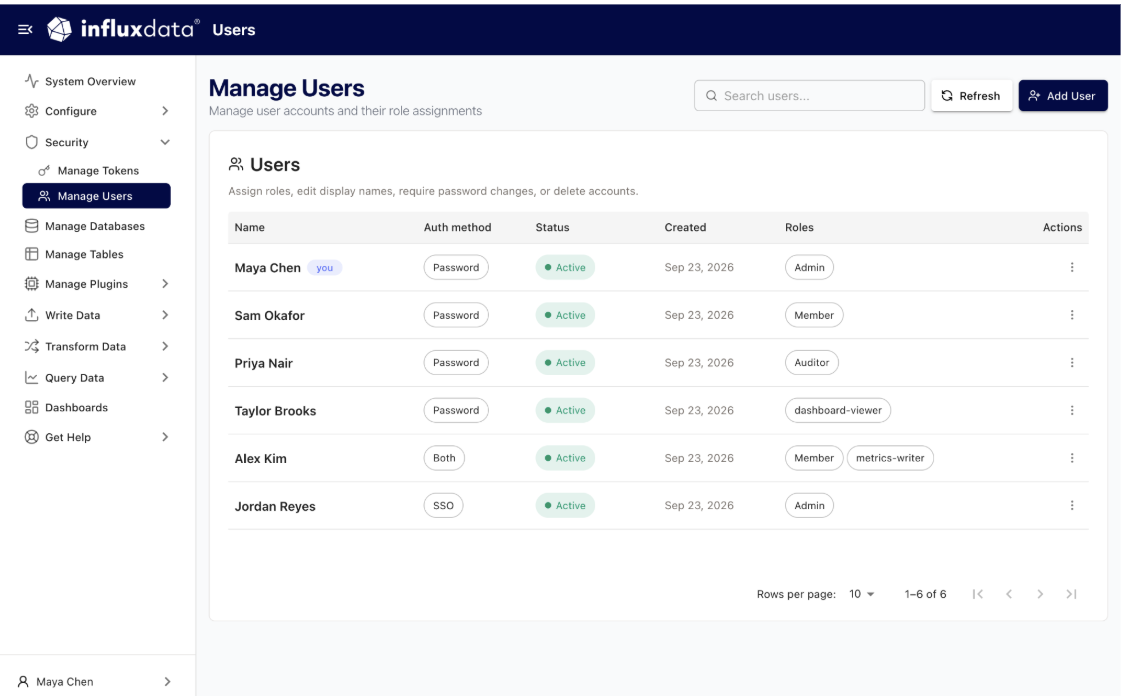Click the InfluxData logo
The height and width of the screenshot is (696, 1124).
pyautogui.click(x=123, y=29)
